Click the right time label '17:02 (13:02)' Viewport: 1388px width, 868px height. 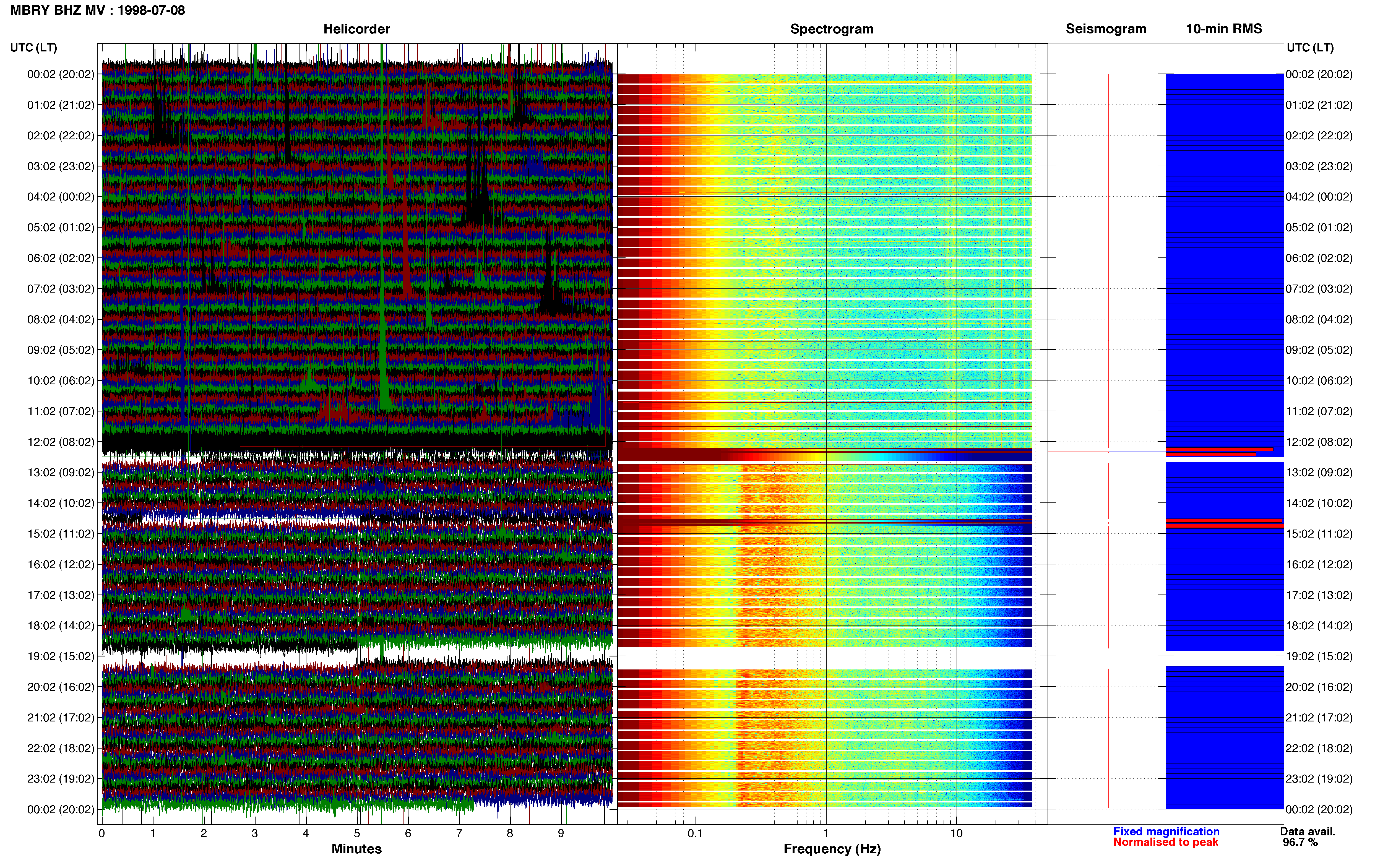(x=1319, y=595)
